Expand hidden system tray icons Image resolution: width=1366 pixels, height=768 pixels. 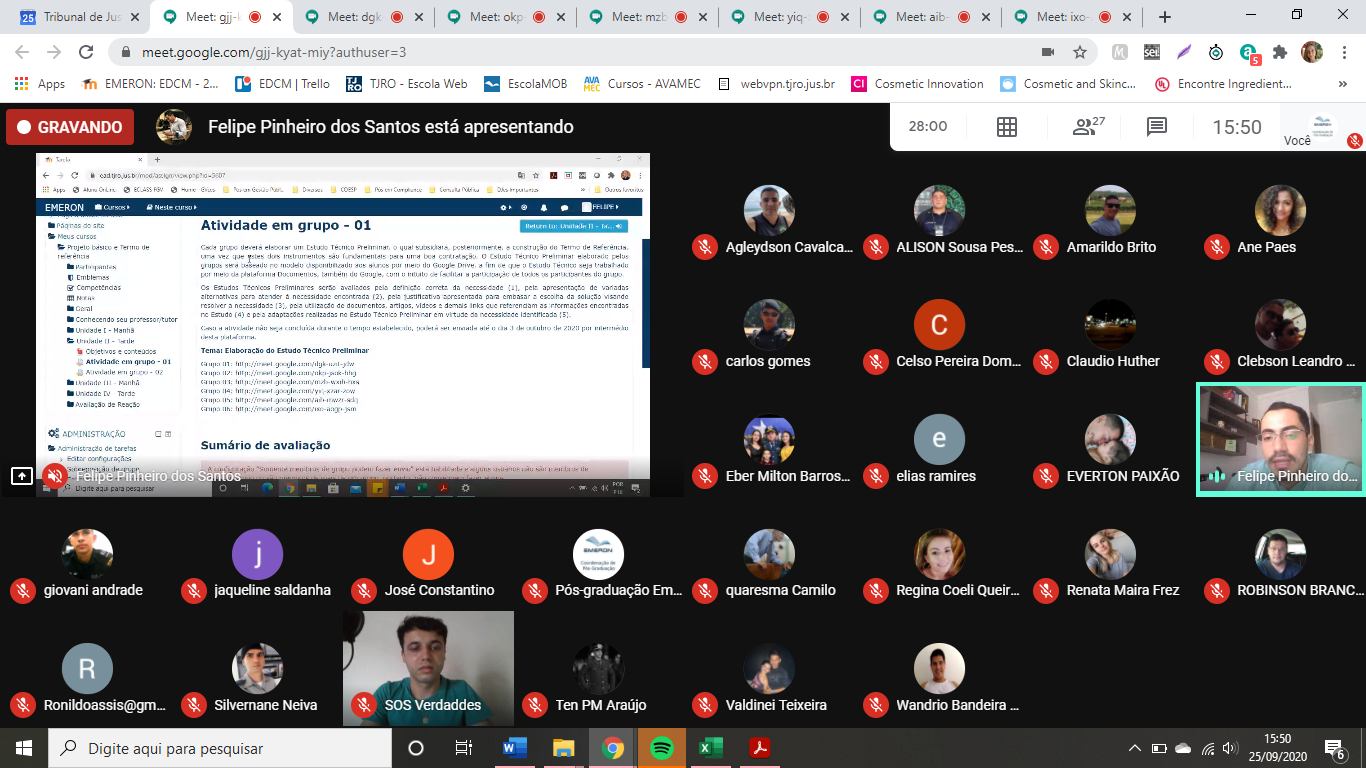point(1135,748)
